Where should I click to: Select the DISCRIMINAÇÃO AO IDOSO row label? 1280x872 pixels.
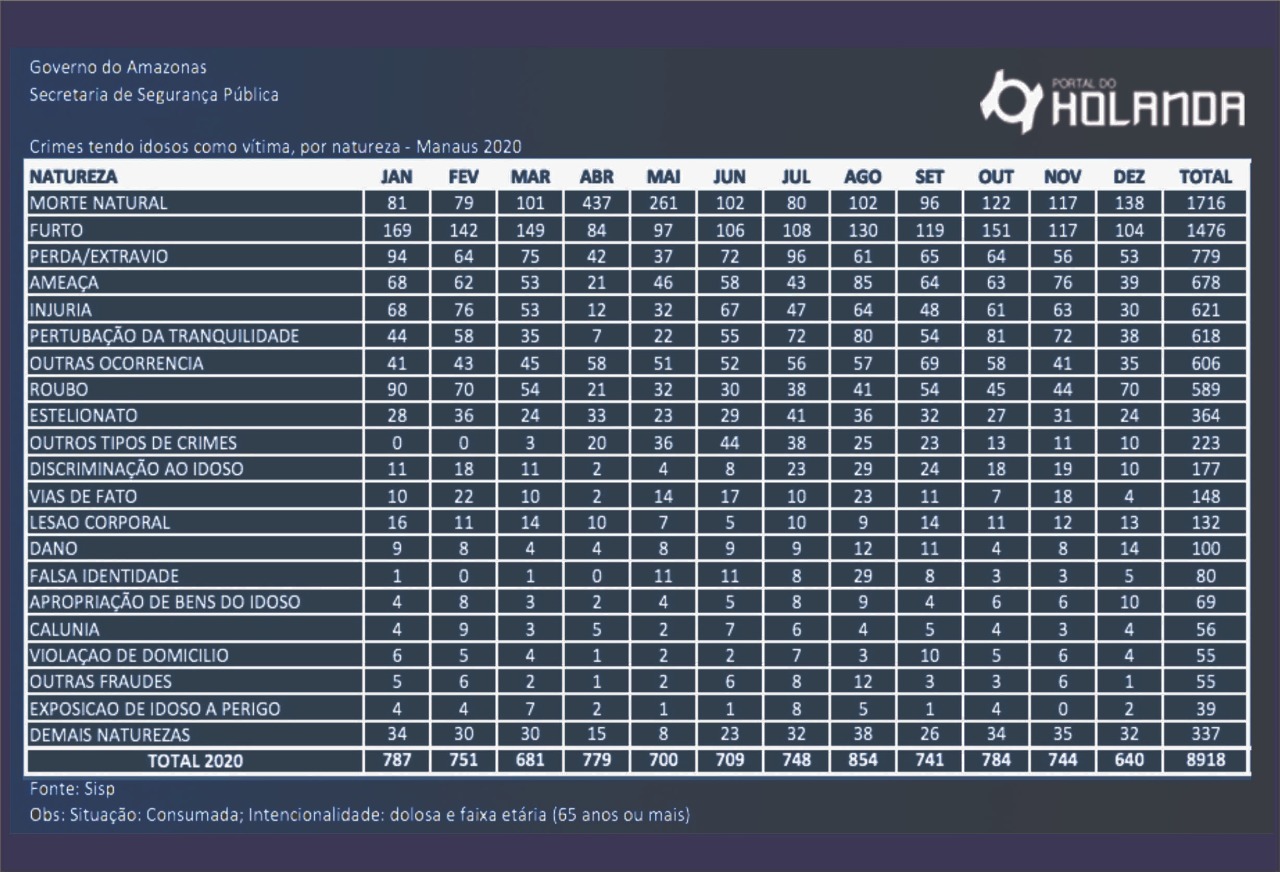136,469
